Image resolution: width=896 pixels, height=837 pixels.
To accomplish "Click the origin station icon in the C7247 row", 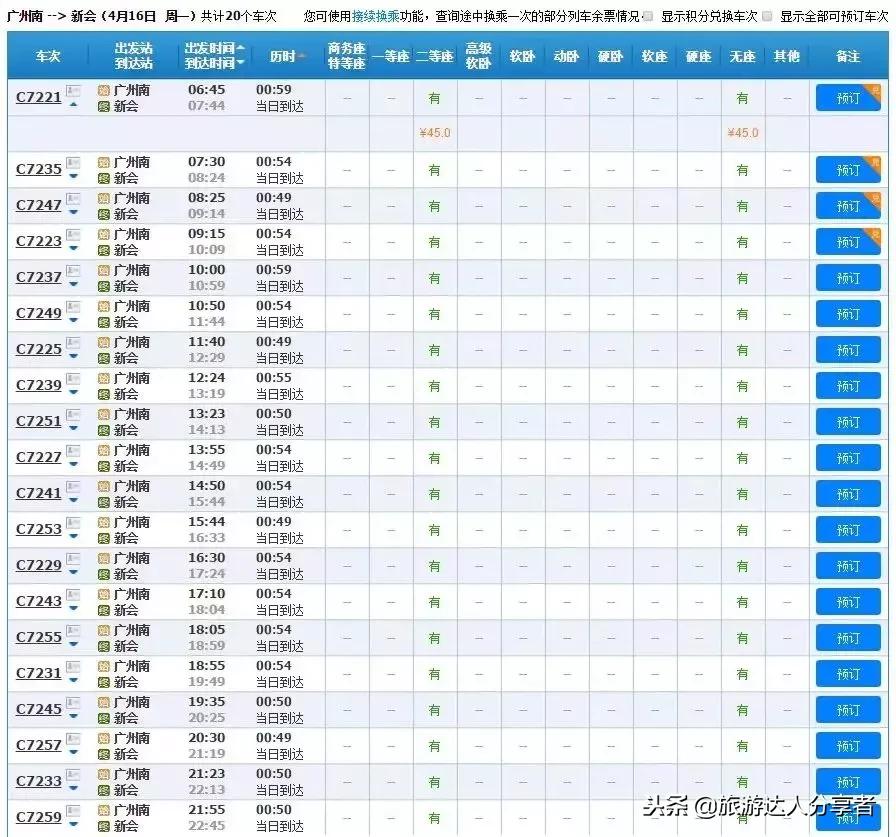I will point(103,200).
